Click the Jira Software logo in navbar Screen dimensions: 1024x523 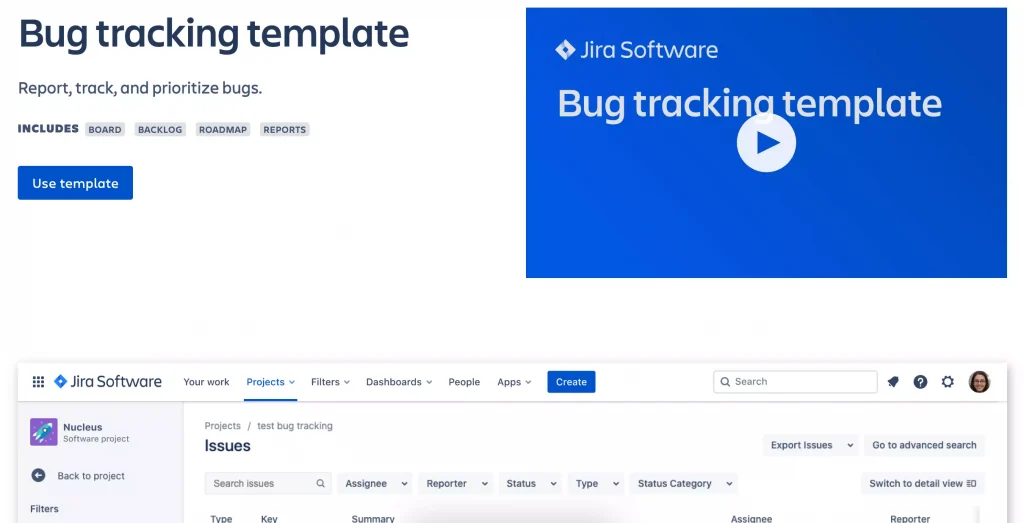[108, 382]
